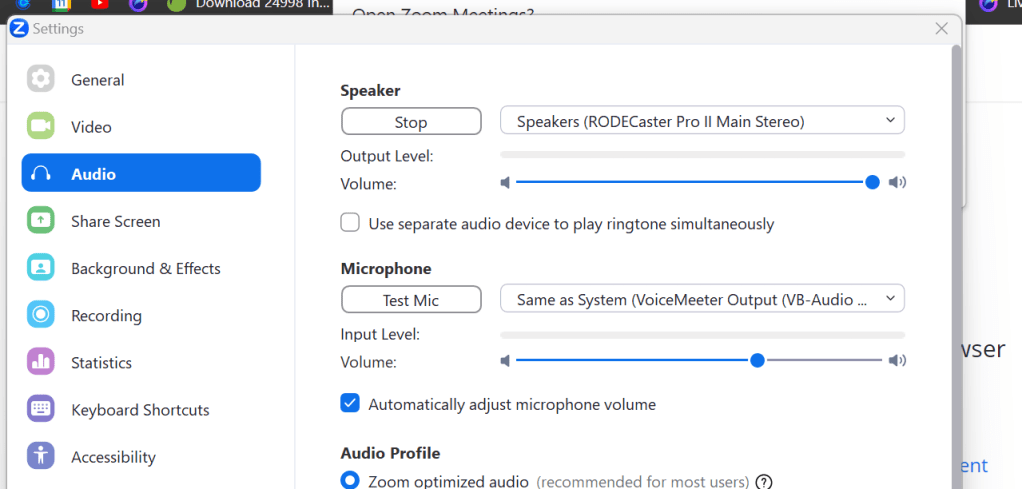Click the Audio Profile heading

[x=390, y=452]
